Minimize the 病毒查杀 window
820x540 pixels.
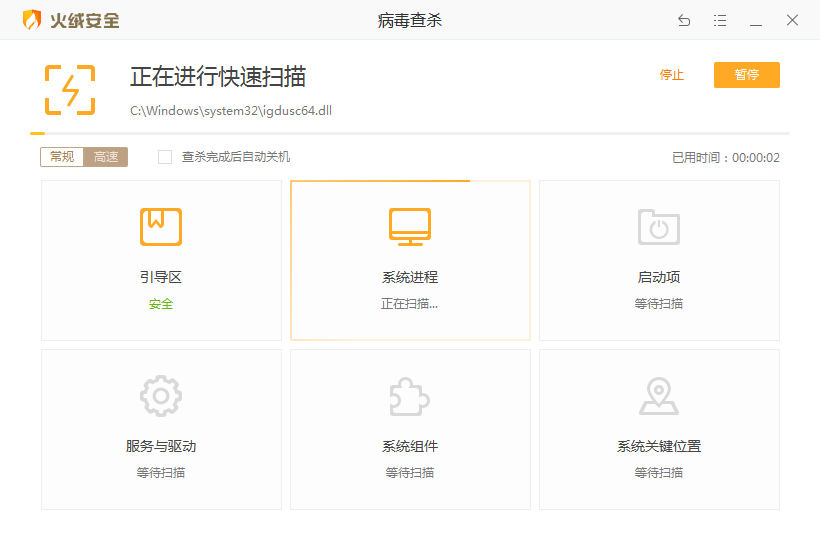tap(756, 20)
